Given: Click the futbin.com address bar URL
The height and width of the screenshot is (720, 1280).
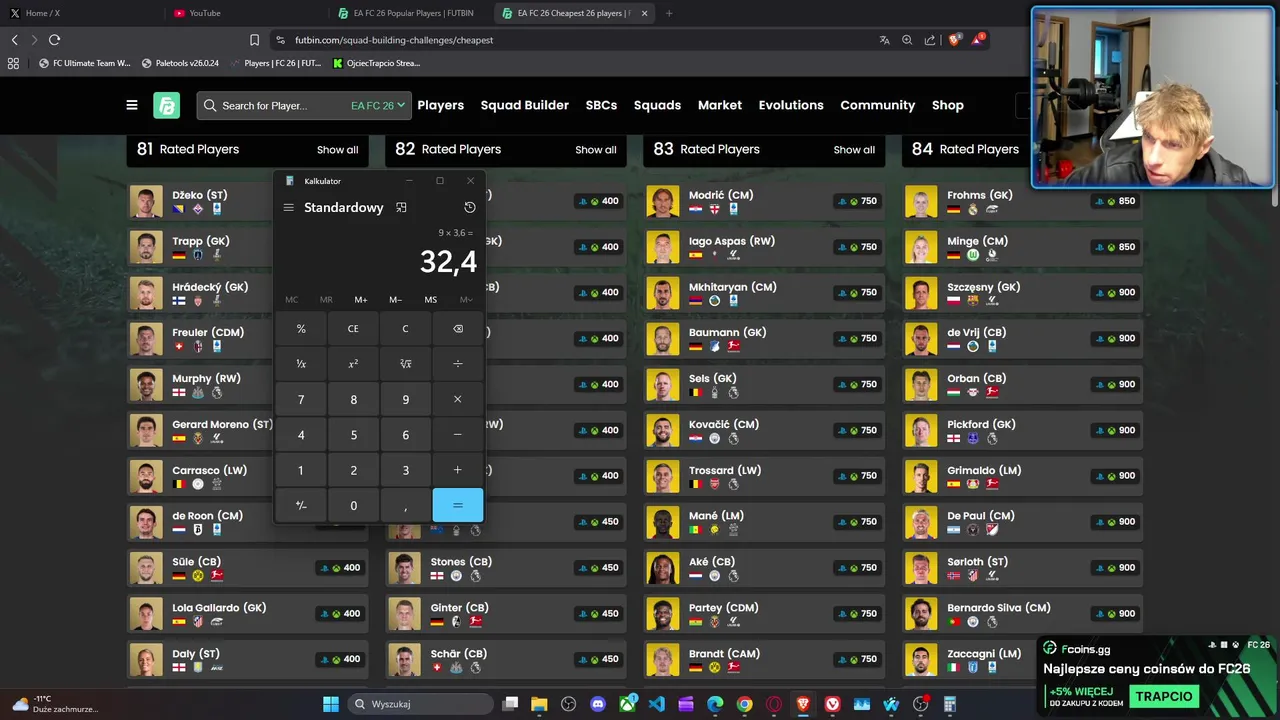Looking at the screenshot, I should (394, 40).
